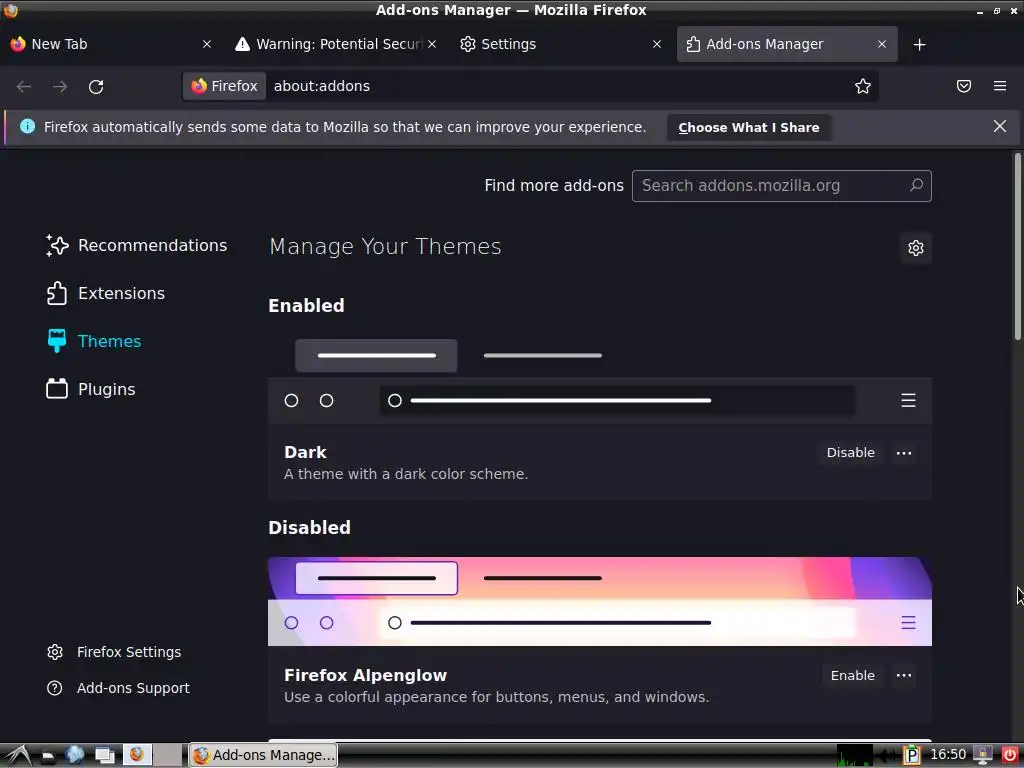
Task: Open a new tab with plus button
Action: click(920, 44)
